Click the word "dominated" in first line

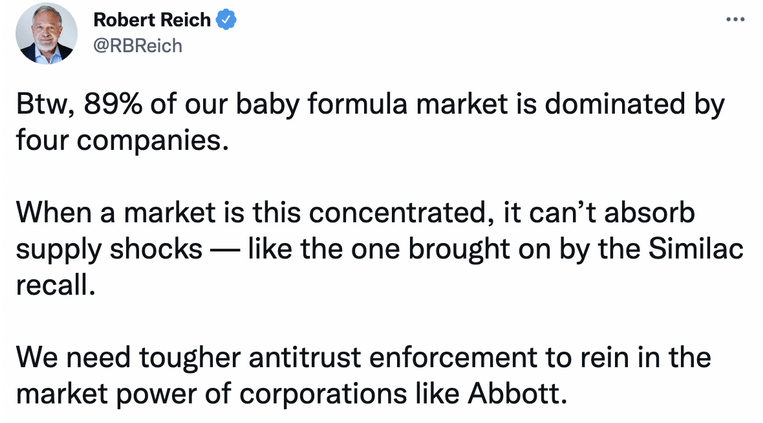pos(614,104)
